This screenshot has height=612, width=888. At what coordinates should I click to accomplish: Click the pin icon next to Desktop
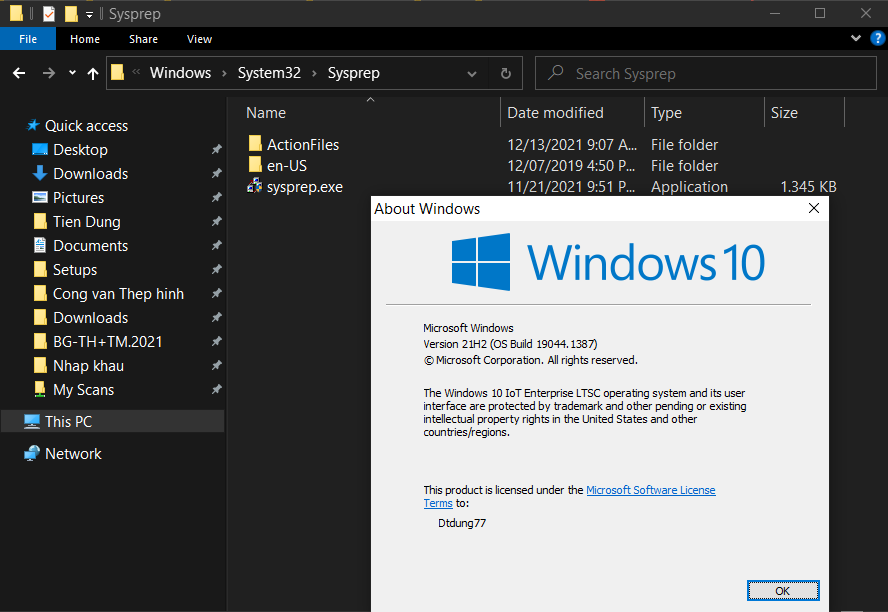216,149
